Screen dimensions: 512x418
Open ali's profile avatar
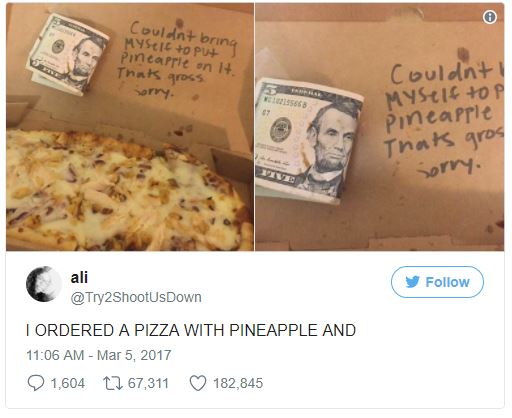pos(44,284)
